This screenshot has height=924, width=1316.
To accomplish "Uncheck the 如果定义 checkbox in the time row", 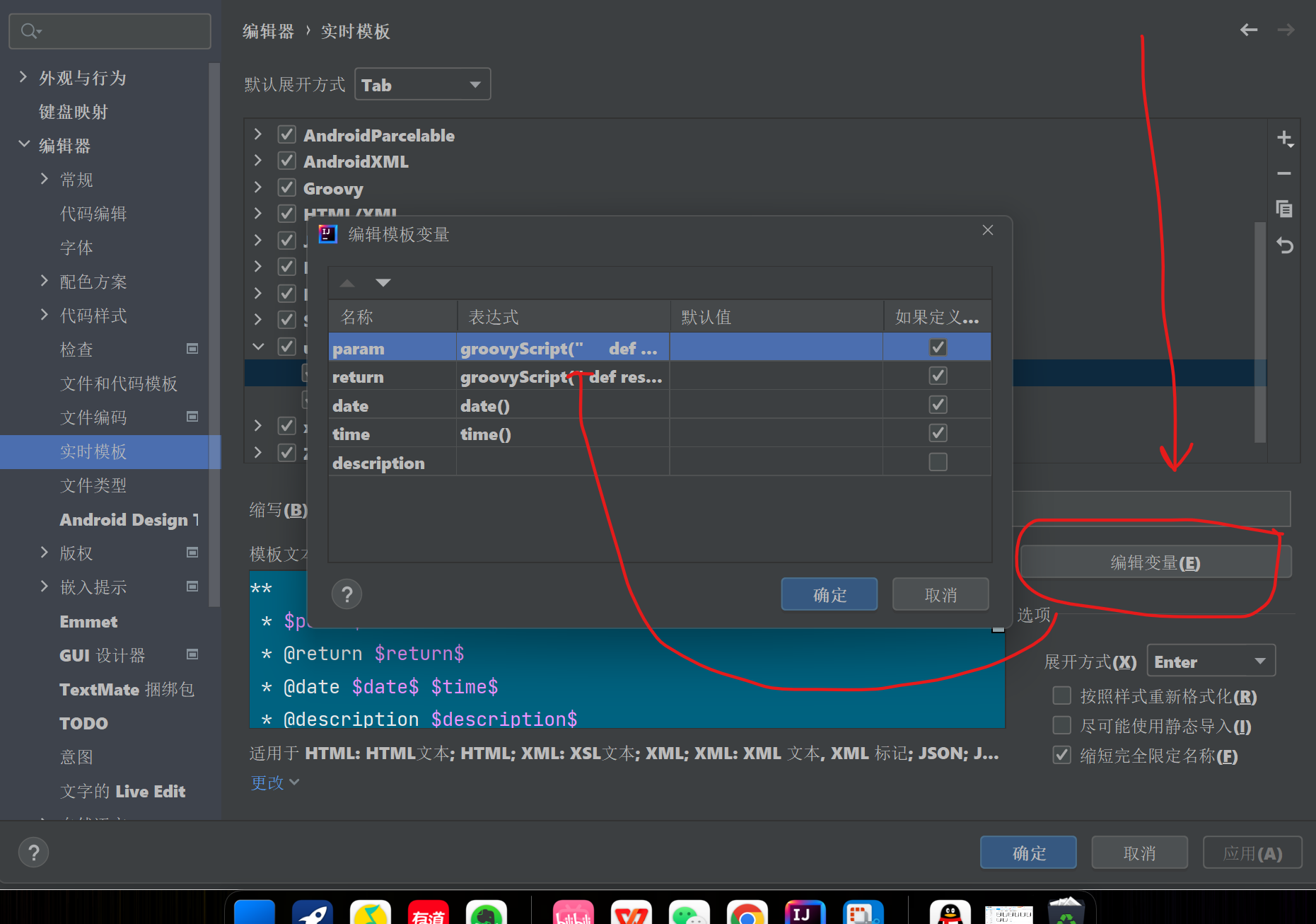I will point(938,433).
